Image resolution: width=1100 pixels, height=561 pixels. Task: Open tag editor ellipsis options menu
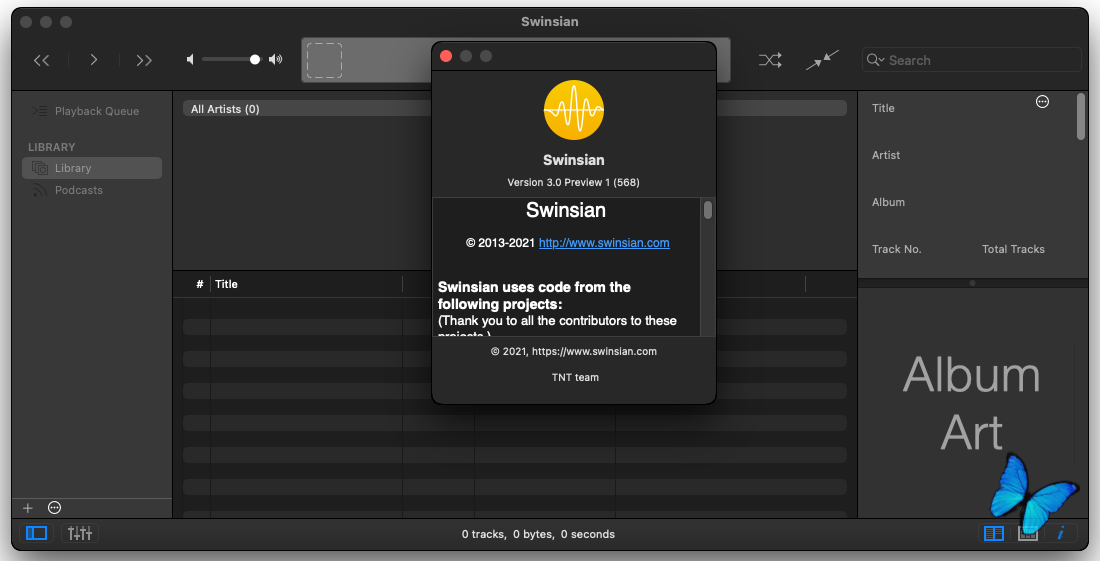tap(1042, 102)
